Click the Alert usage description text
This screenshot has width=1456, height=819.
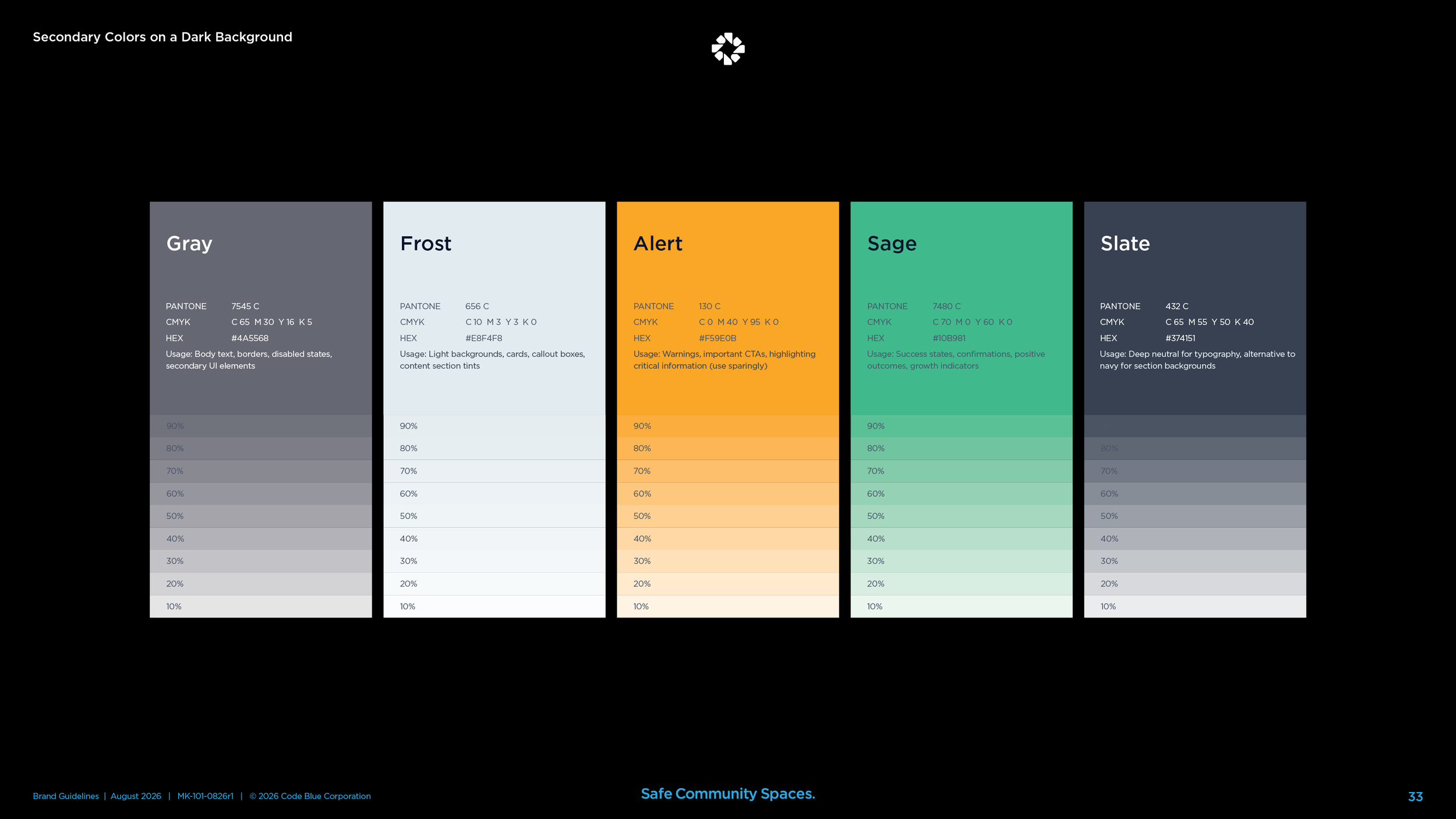[x=725, y=360]
